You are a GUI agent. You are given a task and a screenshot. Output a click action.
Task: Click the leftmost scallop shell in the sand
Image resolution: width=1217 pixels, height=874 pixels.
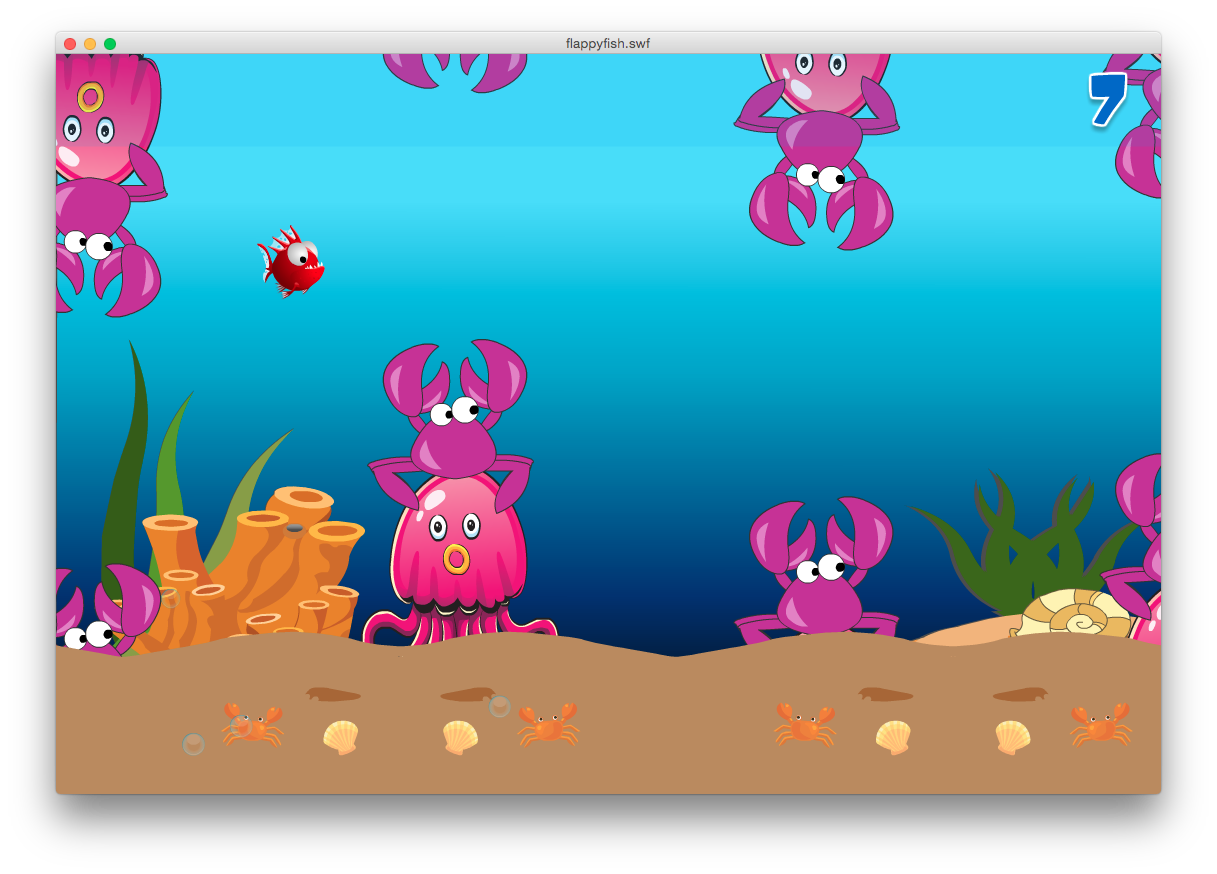pyautogui.click(x=341, y=737)
